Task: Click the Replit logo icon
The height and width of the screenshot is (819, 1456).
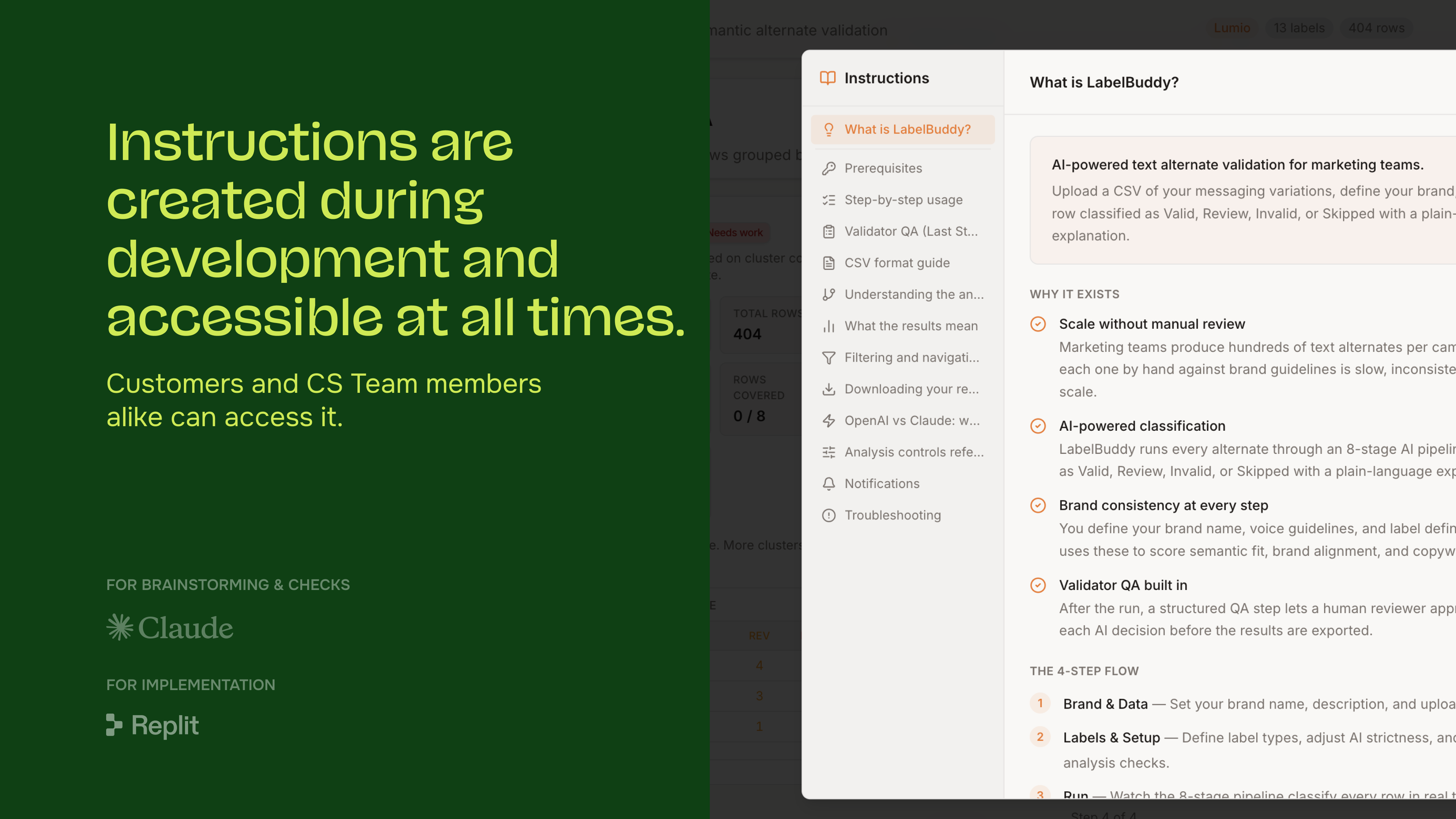Action: [x=114, y=725]
